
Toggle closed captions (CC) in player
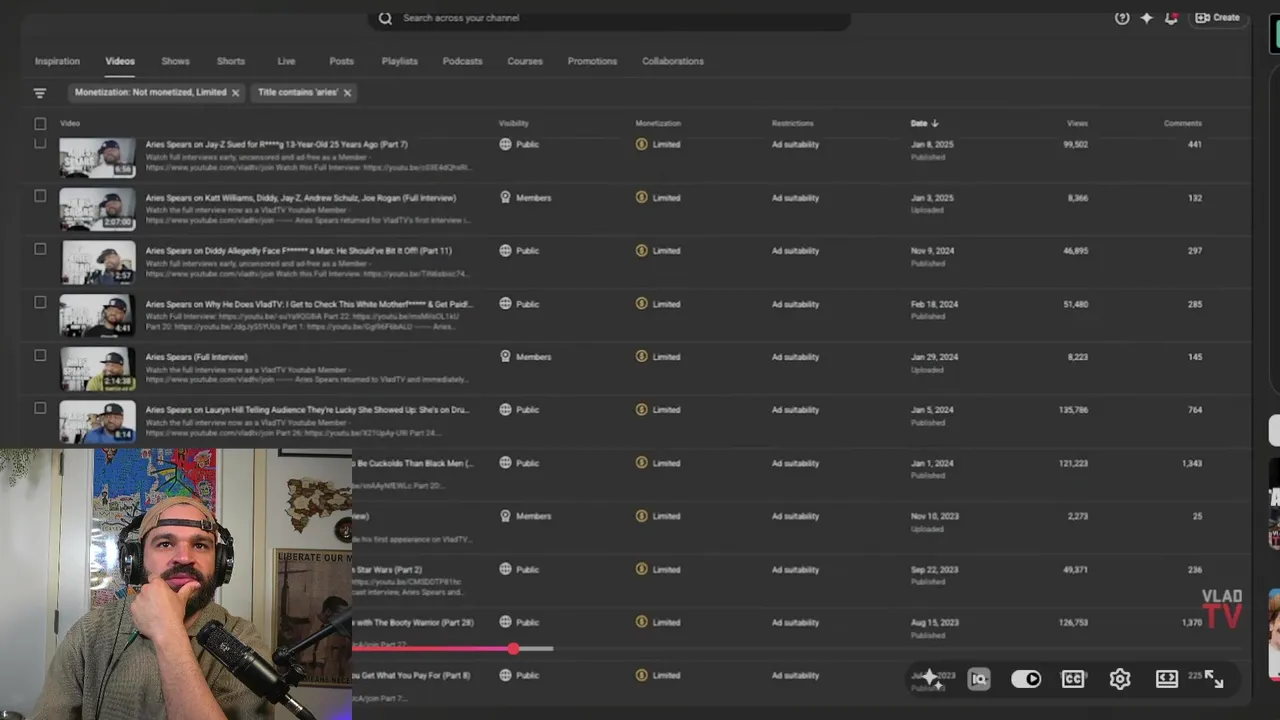coord(1073,679)
